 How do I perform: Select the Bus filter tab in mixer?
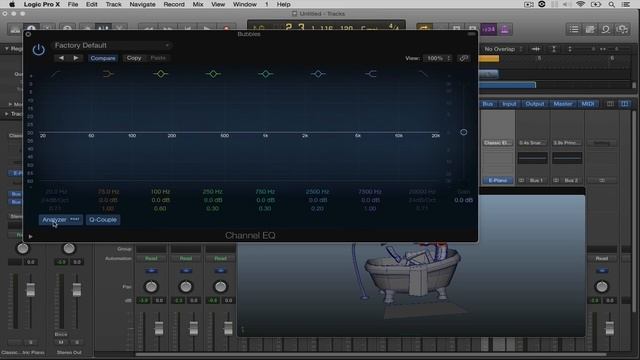[487, 104]
